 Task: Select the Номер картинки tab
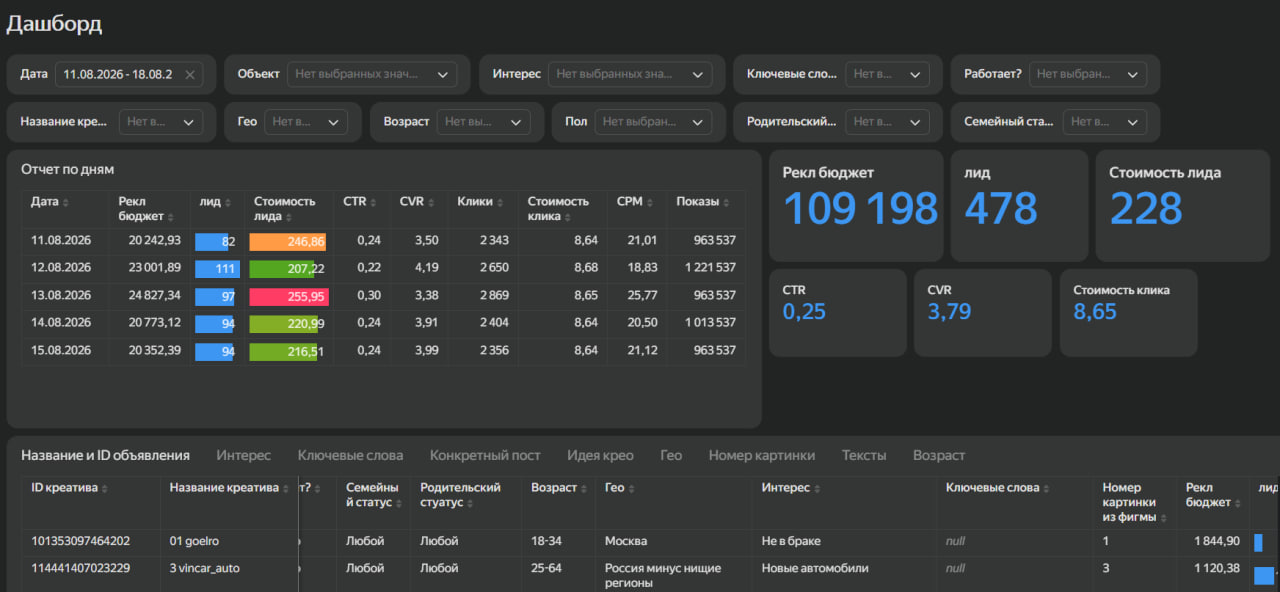[762, 455]
